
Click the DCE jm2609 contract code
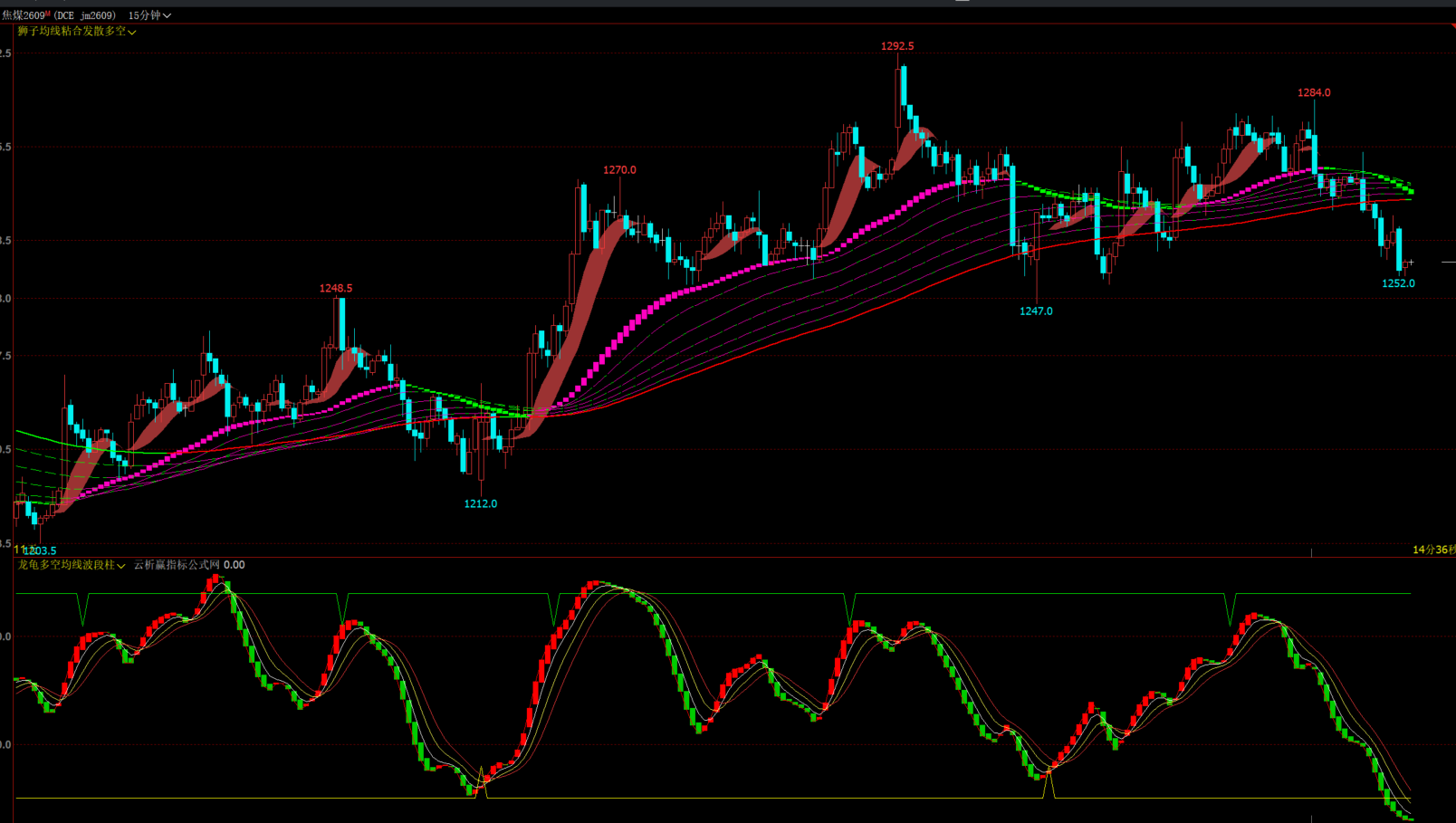(85, 15)
